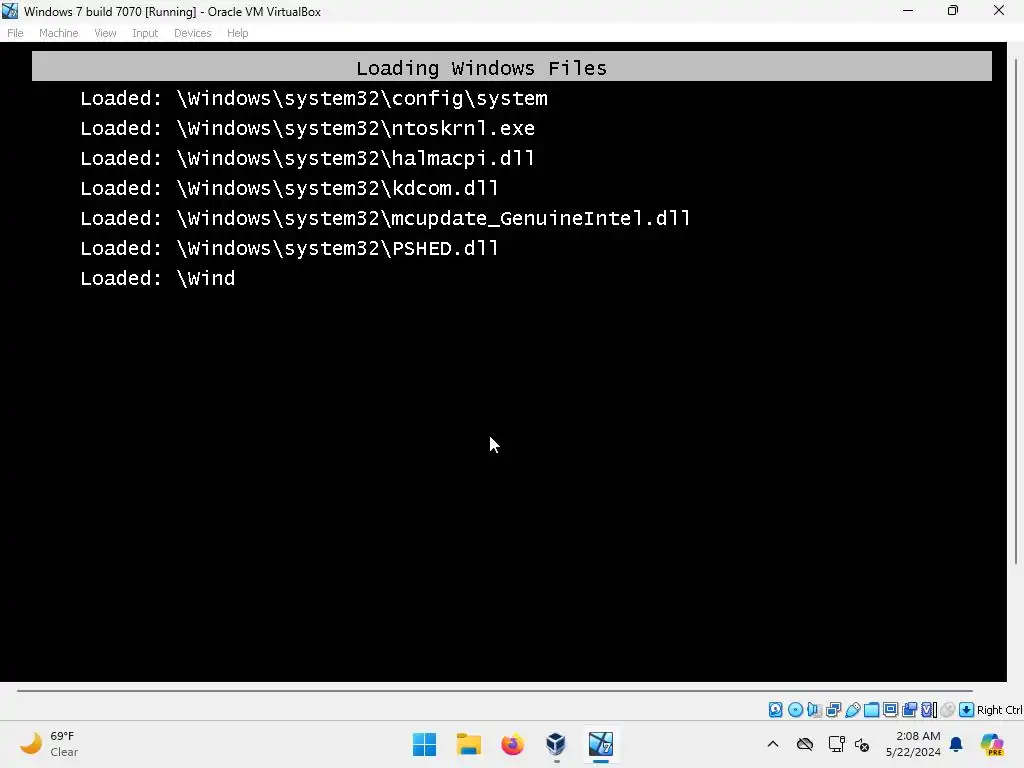The width and height of the screenshot is (1024, 768).
Task: Click the keyboard capture arrow indicator
Action: point(967,710)
